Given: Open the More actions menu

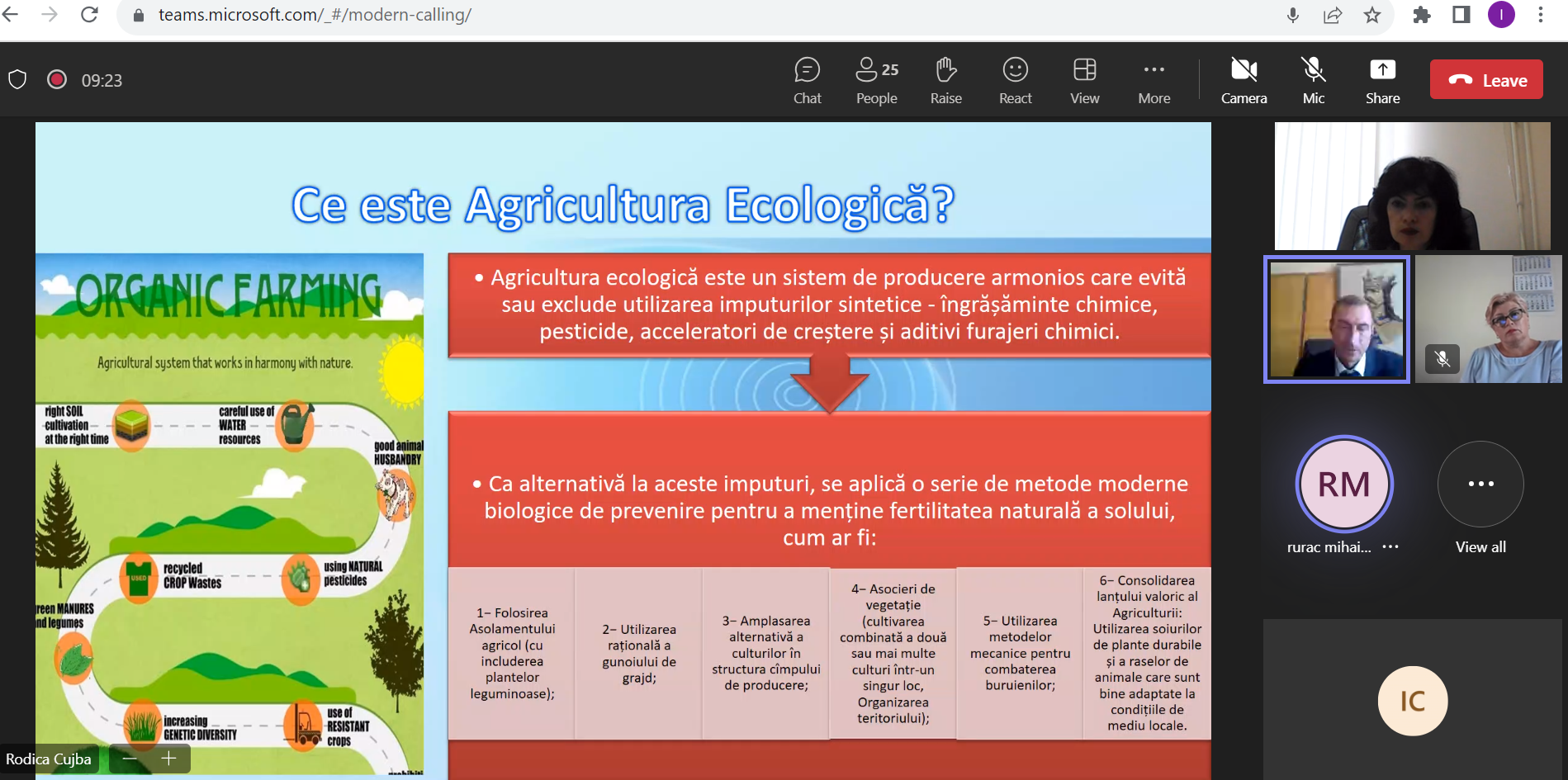Looking at the screenshot, I should point(1153,80).
